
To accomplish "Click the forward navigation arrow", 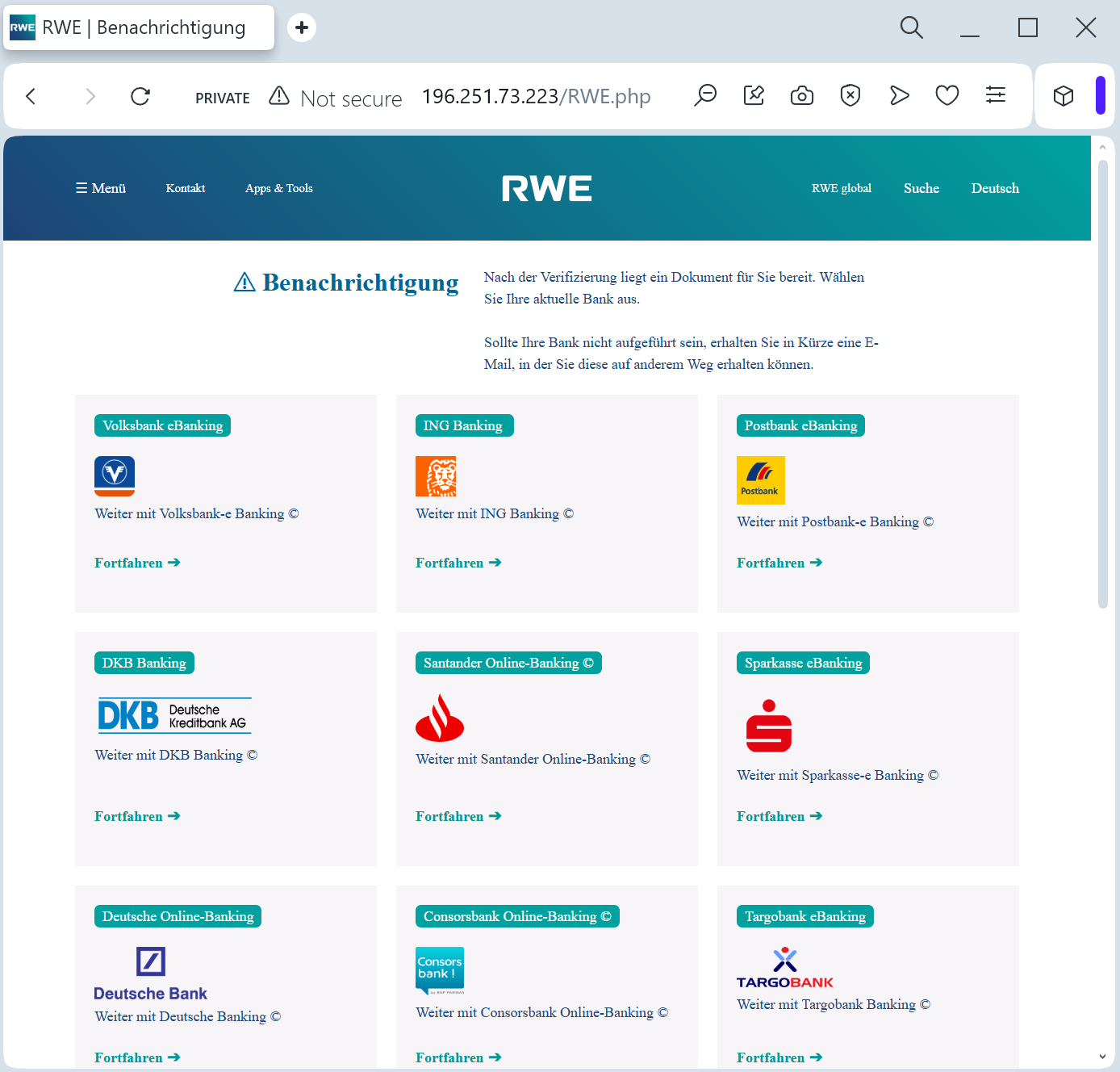I will click(90, 97).
